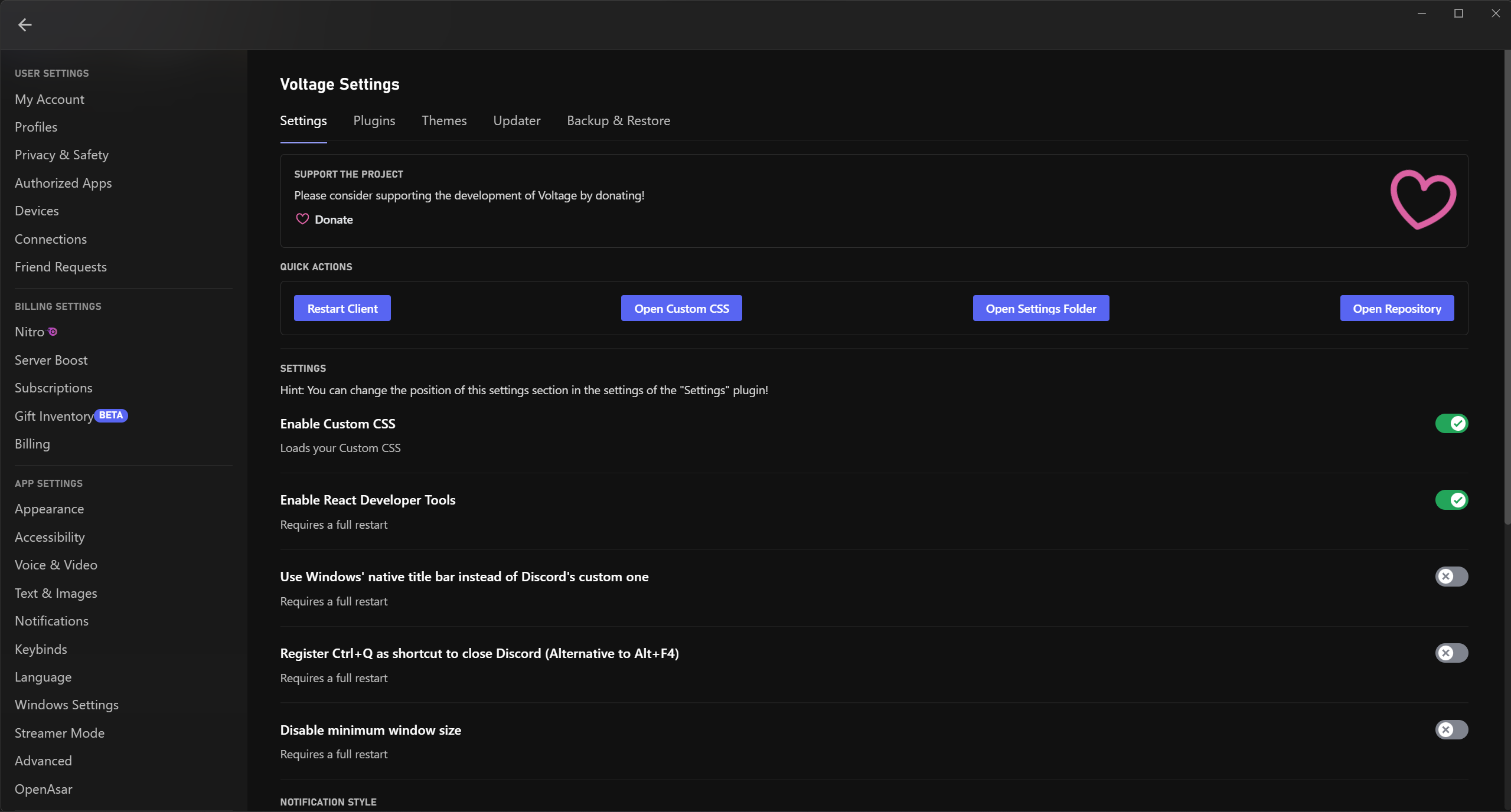Open the OpenAsar settings in sidebar
Screen dimensions: 1511x812
tap(43, 789)
